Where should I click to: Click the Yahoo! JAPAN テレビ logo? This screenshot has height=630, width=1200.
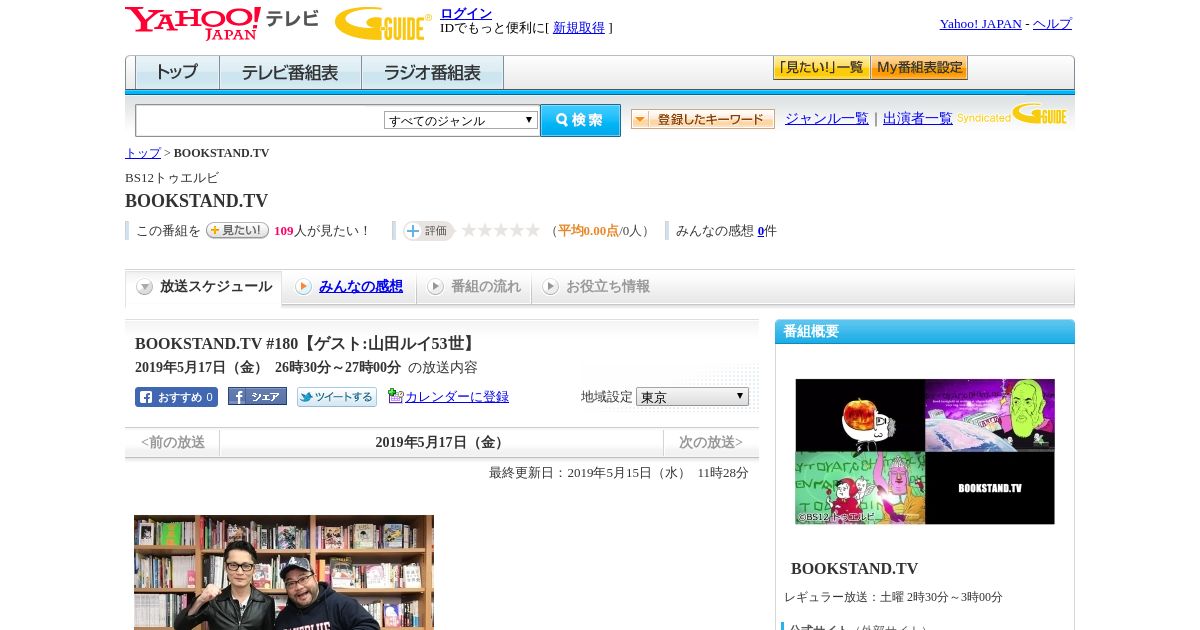tap(222, 23)
